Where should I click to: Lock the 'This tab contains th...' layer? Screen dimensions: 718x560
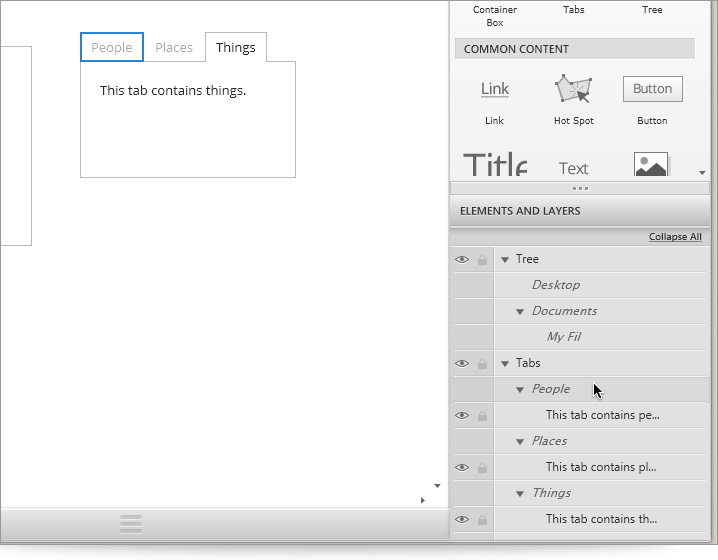482,519
